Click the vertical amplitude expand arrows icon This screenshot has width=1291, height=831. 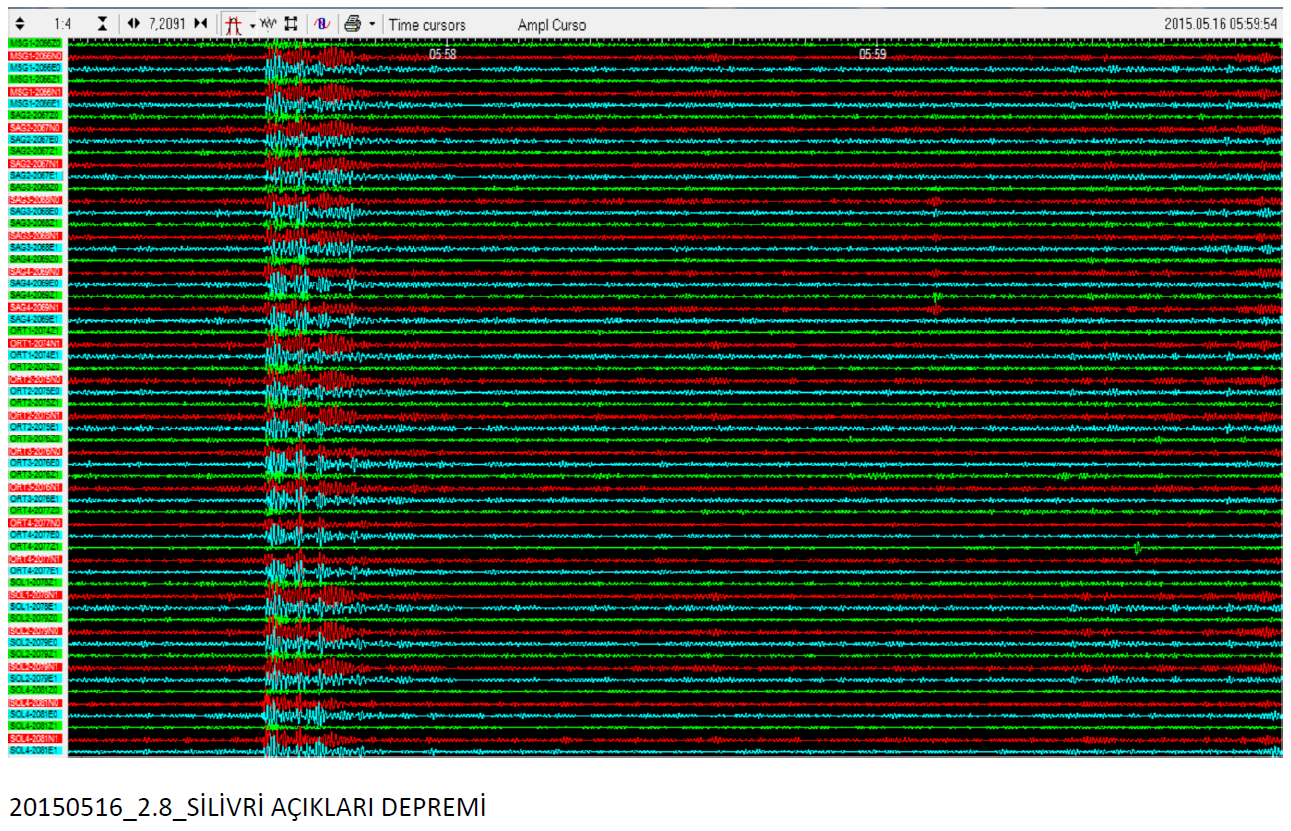coord(22,24)
